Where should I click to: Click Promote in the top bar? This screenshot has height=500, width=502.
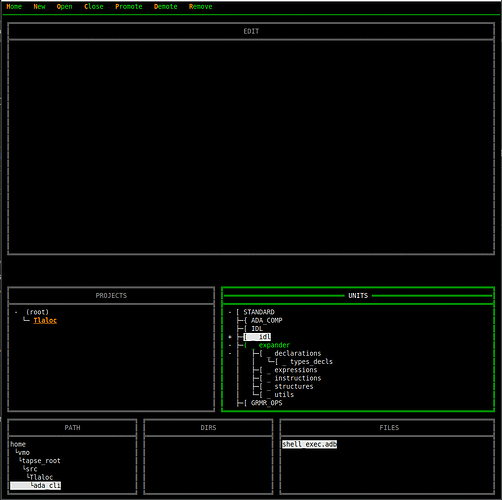pyautogui.click(x=129, y=6)
